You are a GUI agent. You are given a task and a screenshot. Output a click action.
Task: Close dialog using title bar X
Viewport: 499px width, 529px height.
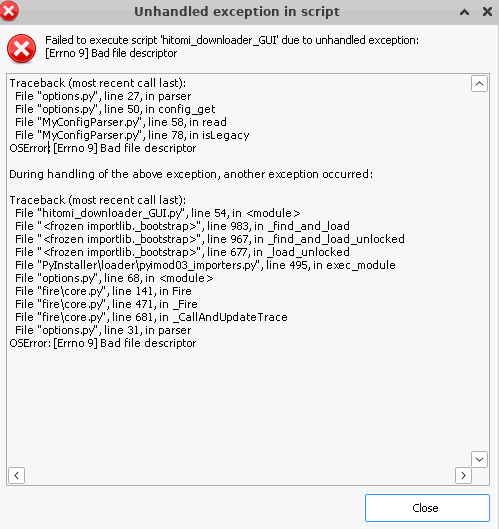tap(487, 12)
